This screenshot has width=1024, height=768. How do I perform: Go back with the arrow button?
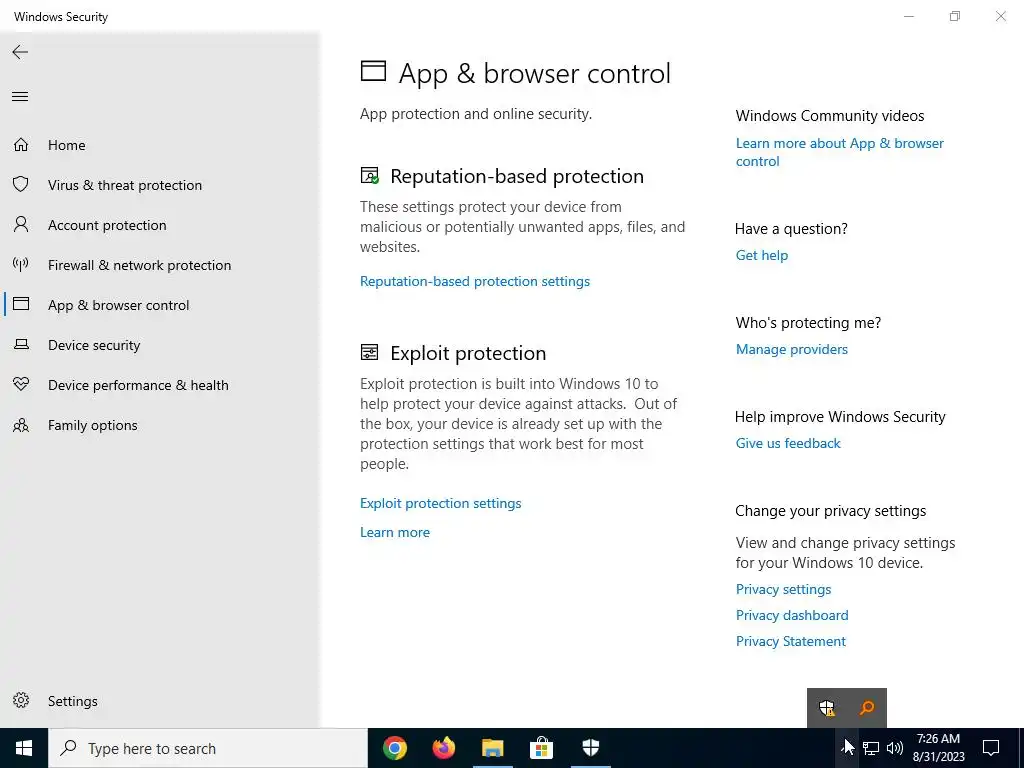click(x=20, y=52)
